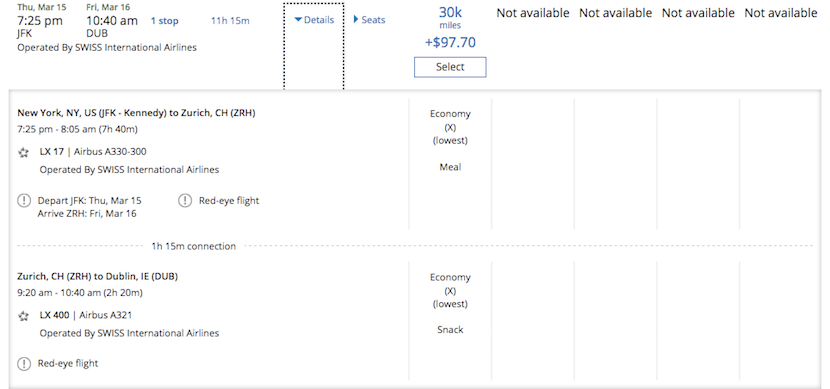Screen dimensions: 830x389
Task: Click the Seats triangle arrow
Action: (x=356, y=20)
